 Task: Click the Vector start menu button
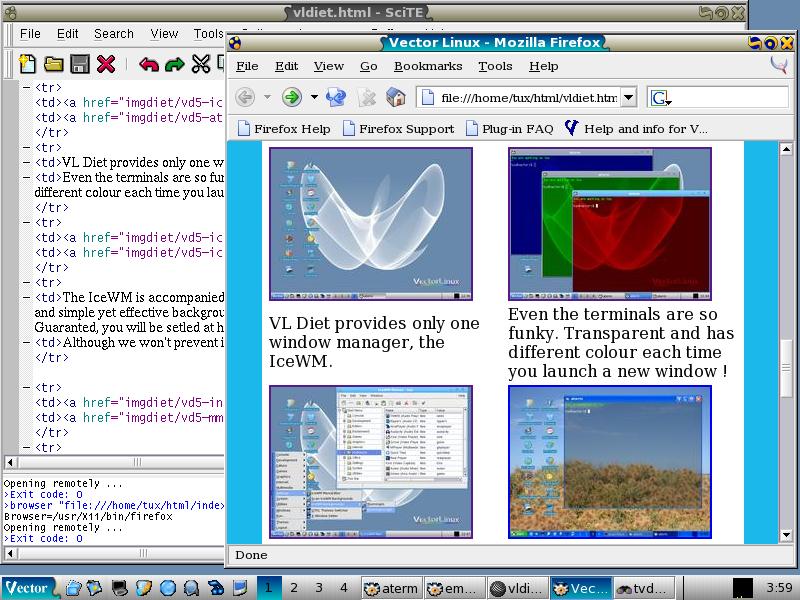[x=27, y=587]
